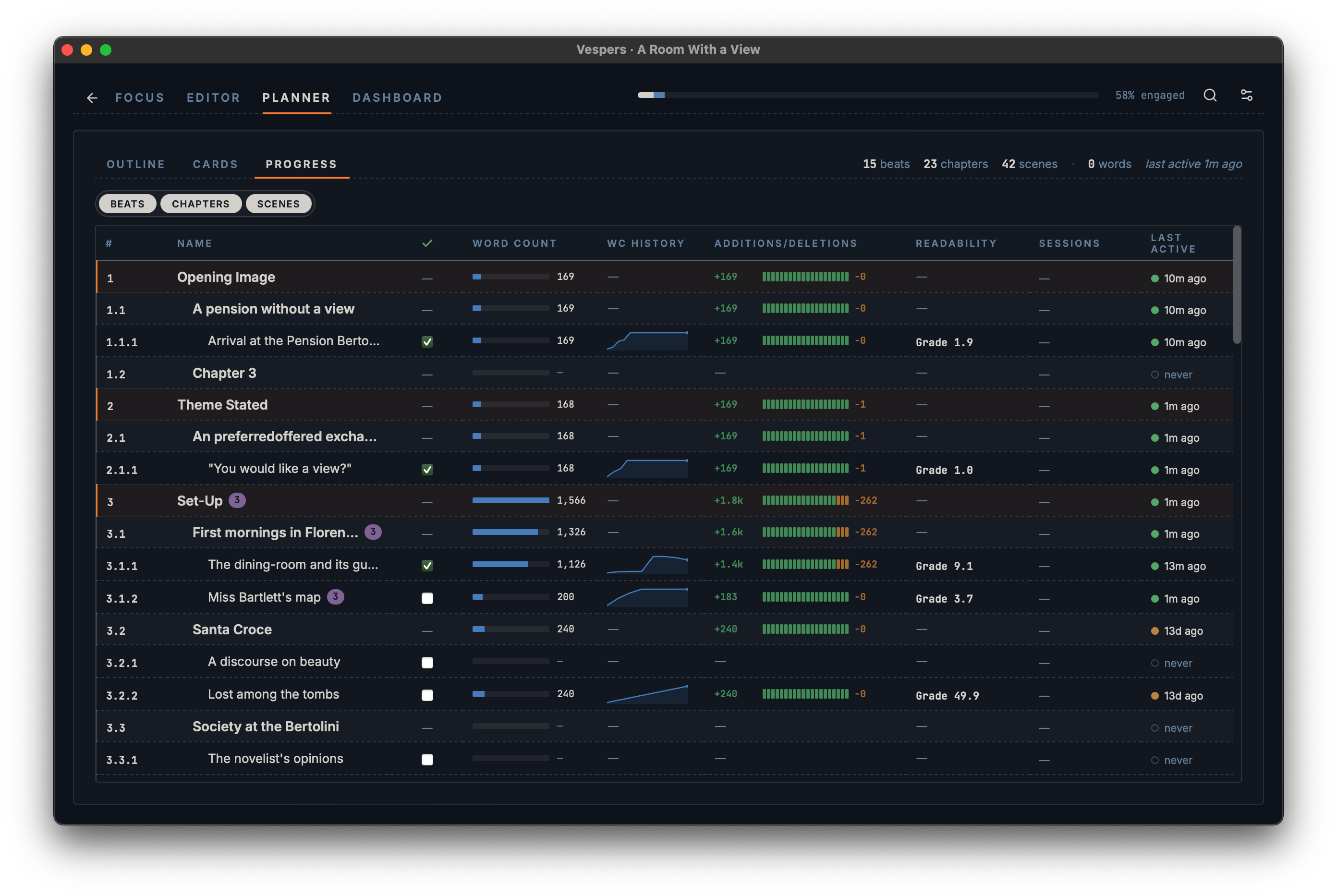The image size is (1337, 896).
Task: Uncheck the Arrival at the Pension Berto... checkbox
Action: point(427,342)
